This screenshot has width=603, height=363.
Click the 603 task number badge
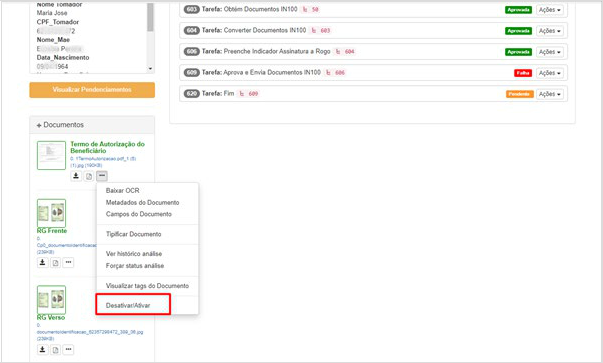click(x=192, y=9)
